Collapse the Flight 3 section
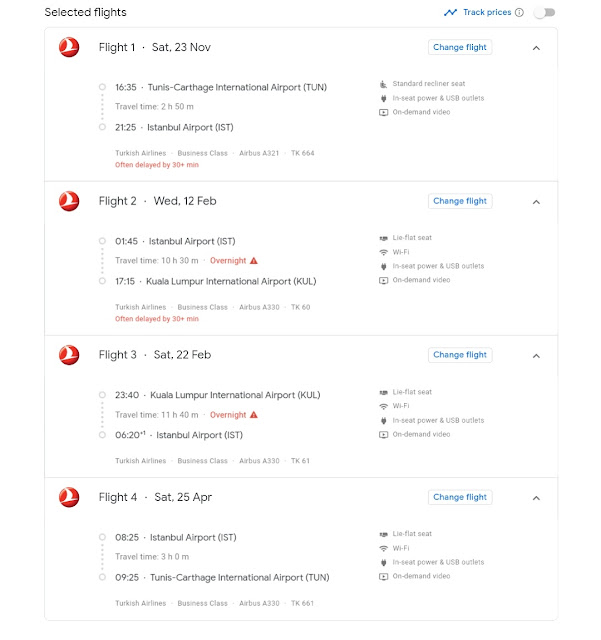Image resolution: width=601 pixels, height=640 pixels. tap(536, 355)
